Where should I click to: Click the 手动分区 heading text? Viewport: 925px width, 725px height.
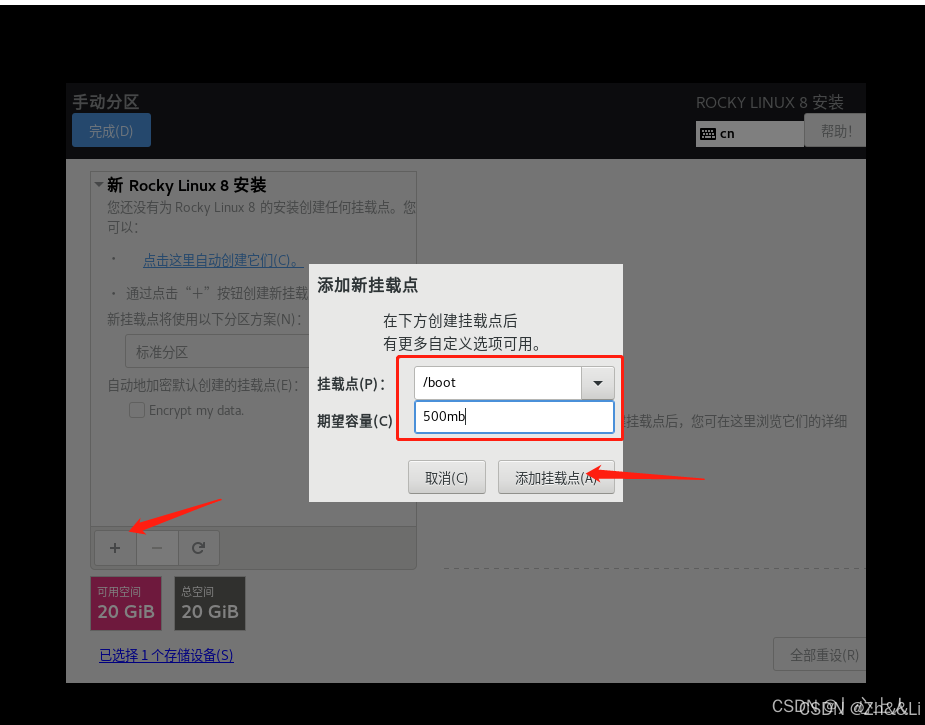pos(106,101)
